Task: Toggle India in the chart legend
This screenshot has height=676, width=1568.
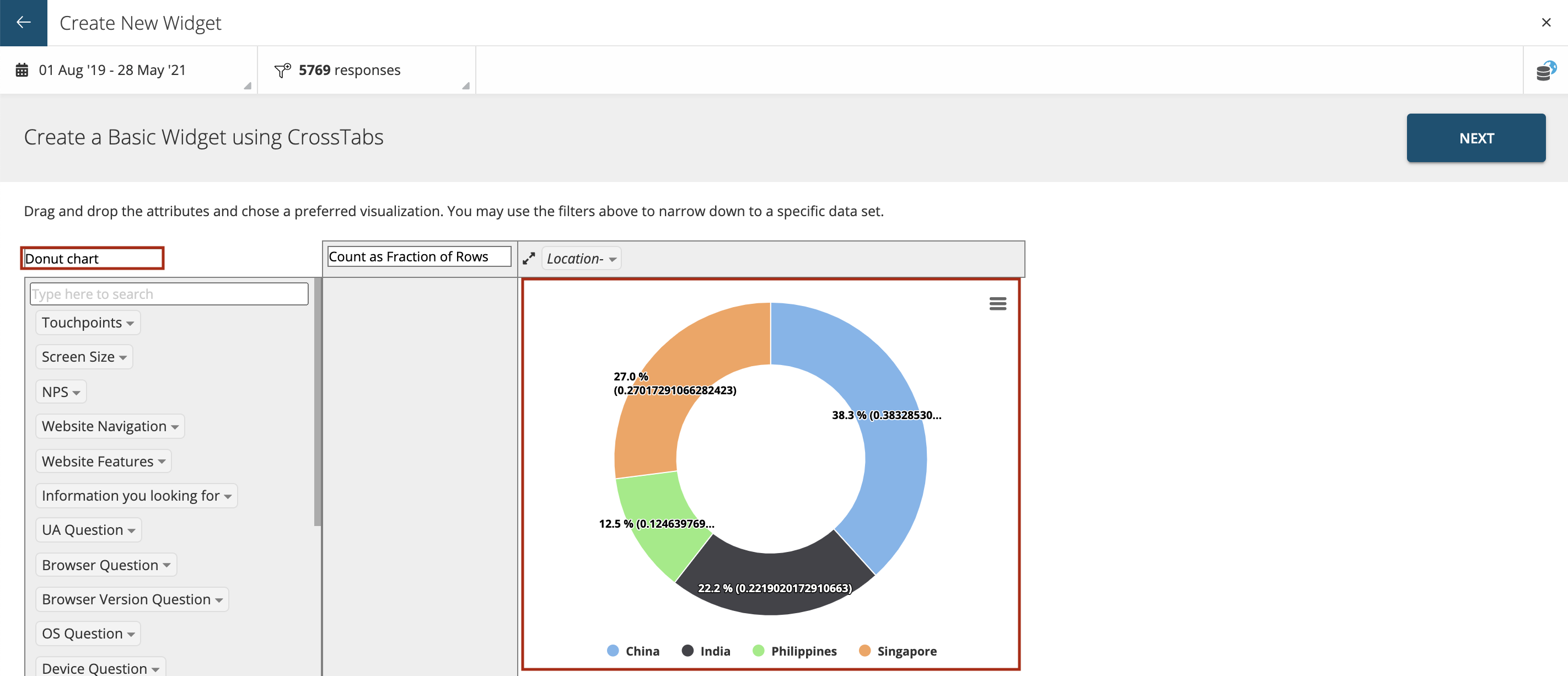Action: point(706,651)
